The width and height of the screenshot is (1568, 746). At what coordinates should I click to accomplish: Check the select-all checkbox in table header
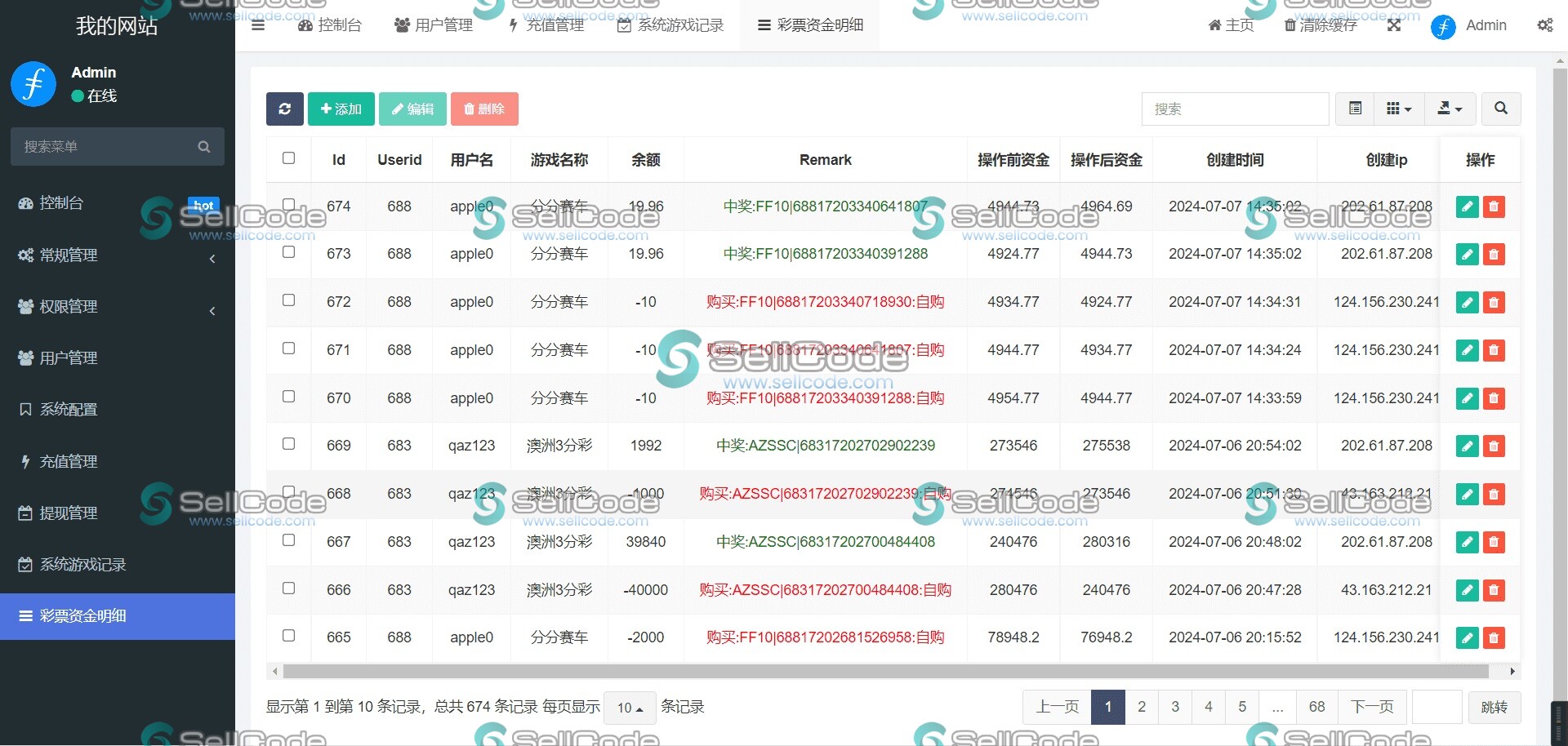point(288,158)
